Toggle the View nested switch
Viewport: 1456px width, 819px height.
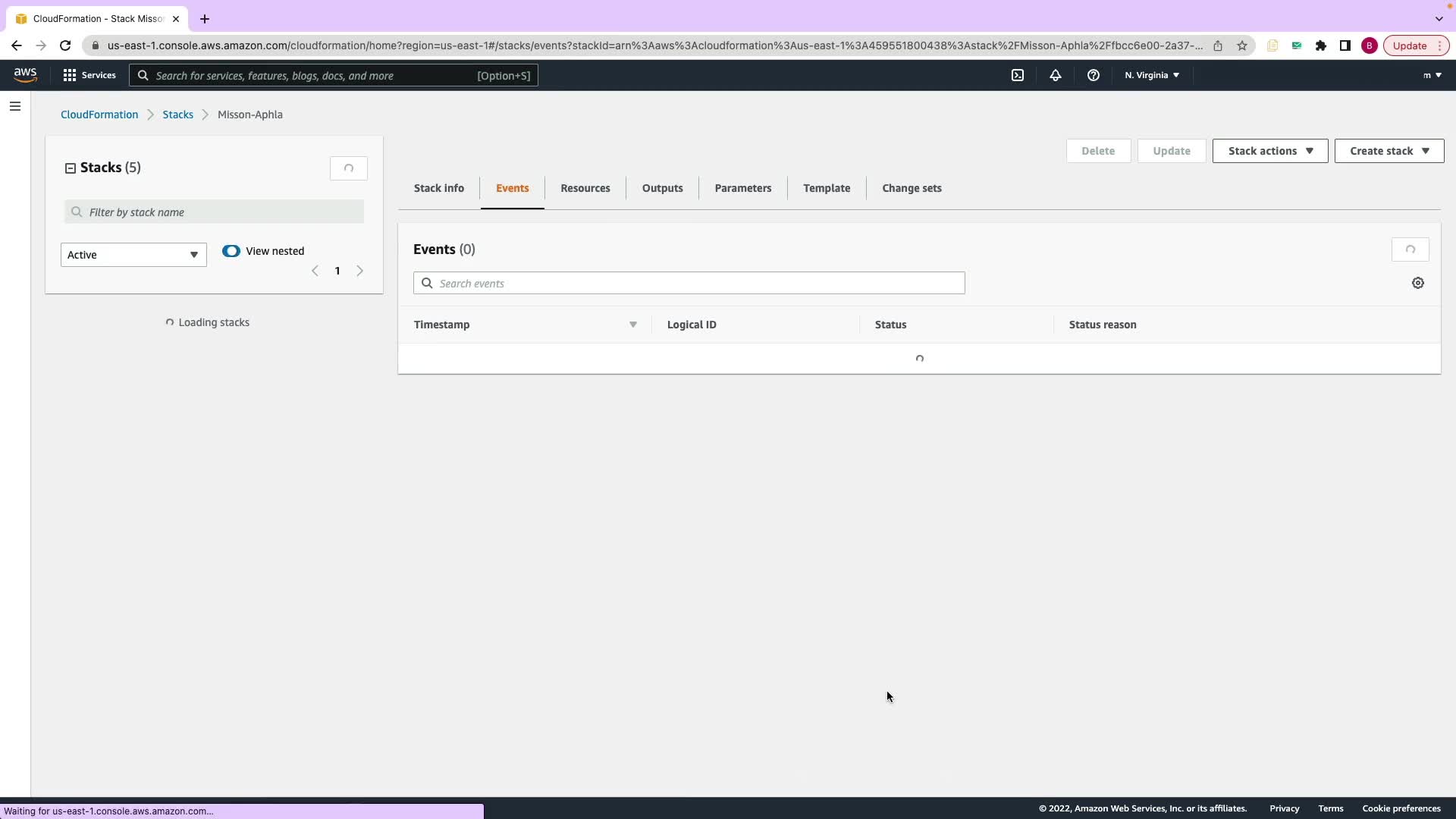231,251
